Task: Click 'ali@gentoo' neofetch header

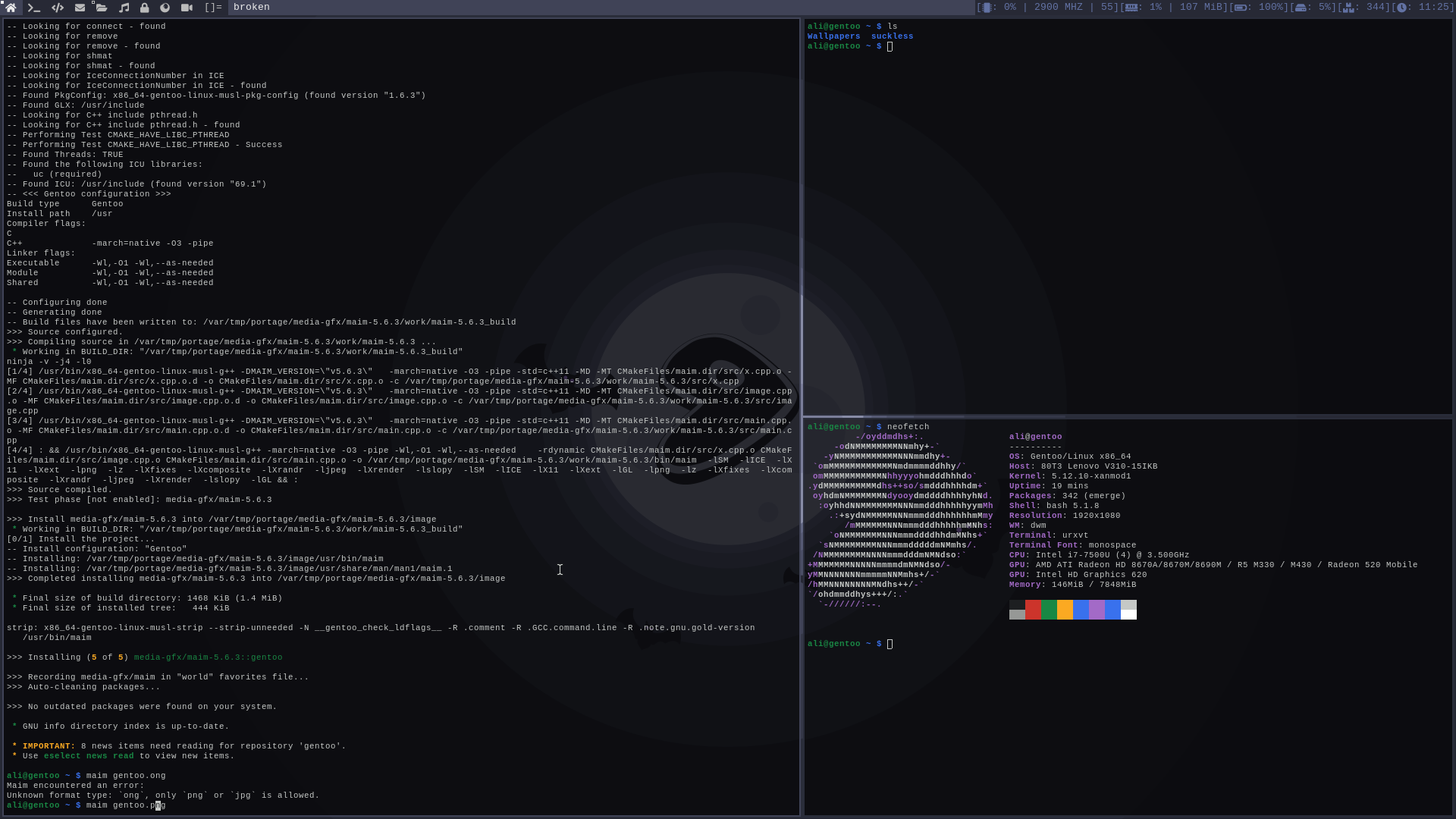Action: pos(1035,437)
